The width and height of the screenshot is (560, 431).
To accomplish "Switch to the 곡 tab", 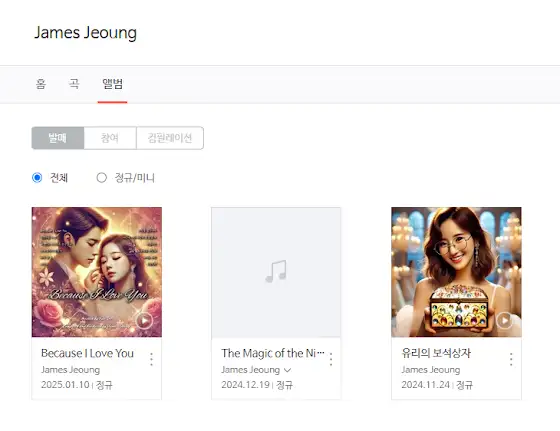I will pos(74,84).
